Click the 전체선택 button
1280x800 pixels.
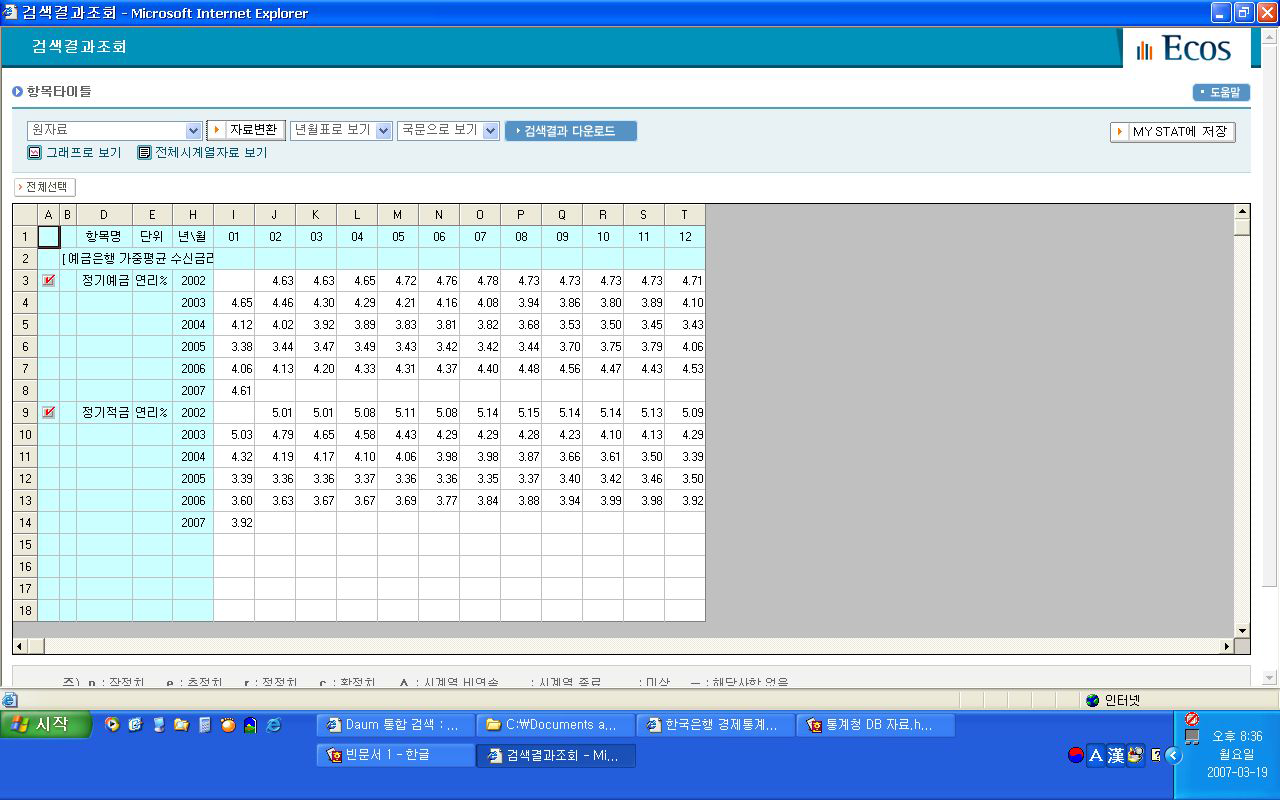click(45, 187)
